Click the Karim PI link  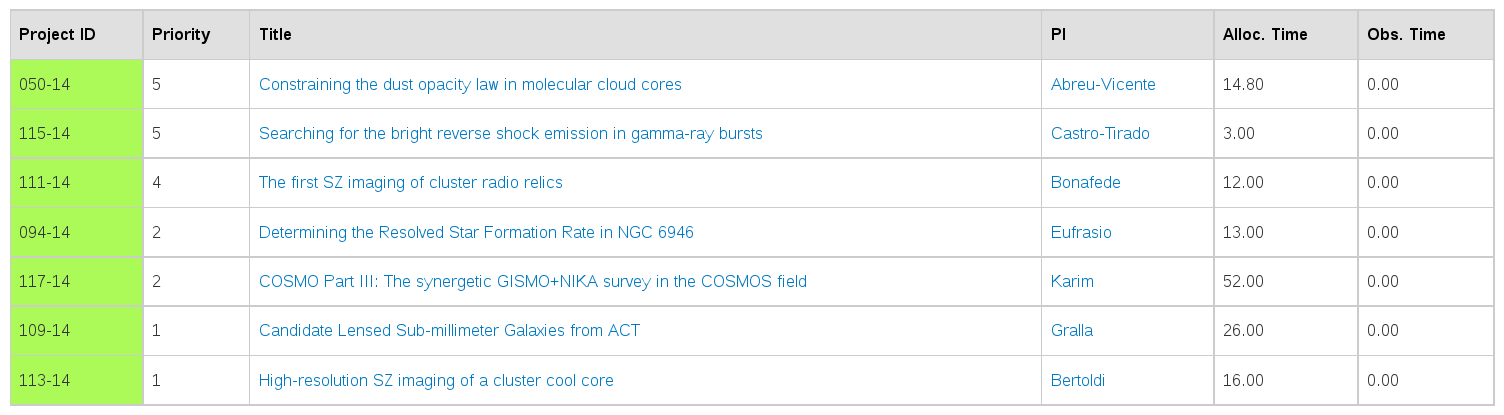[1072, 281]
